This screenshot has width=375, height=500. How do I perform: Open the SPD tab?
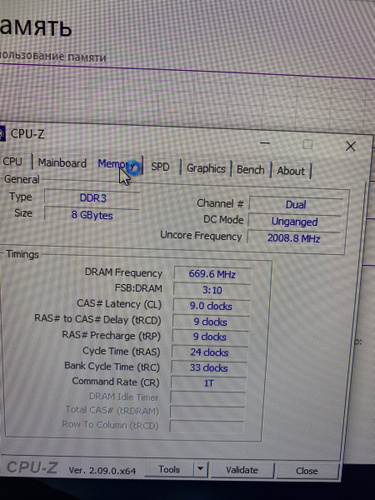point(160,167)
